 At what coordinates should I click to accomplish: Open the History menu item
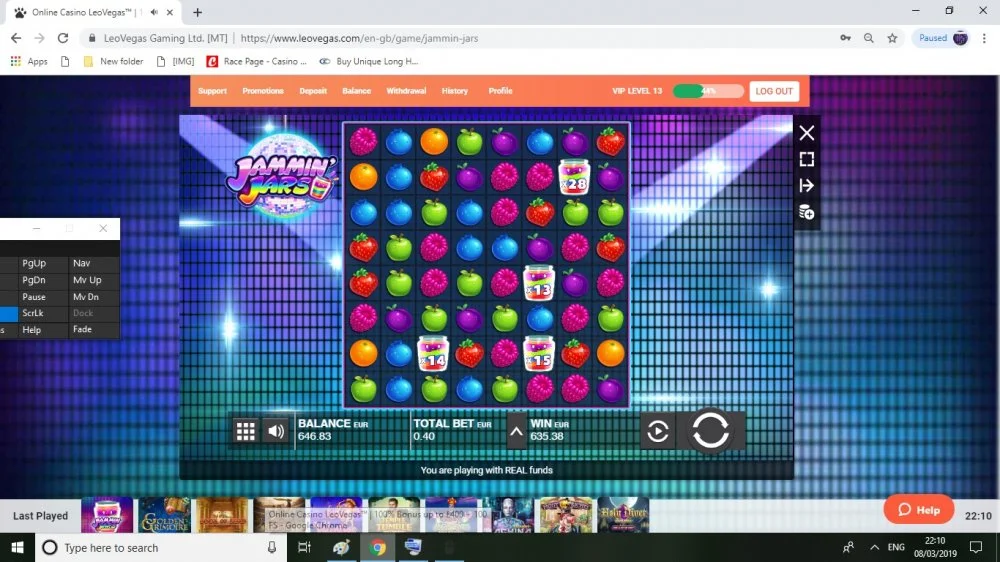tap(455, 91)
